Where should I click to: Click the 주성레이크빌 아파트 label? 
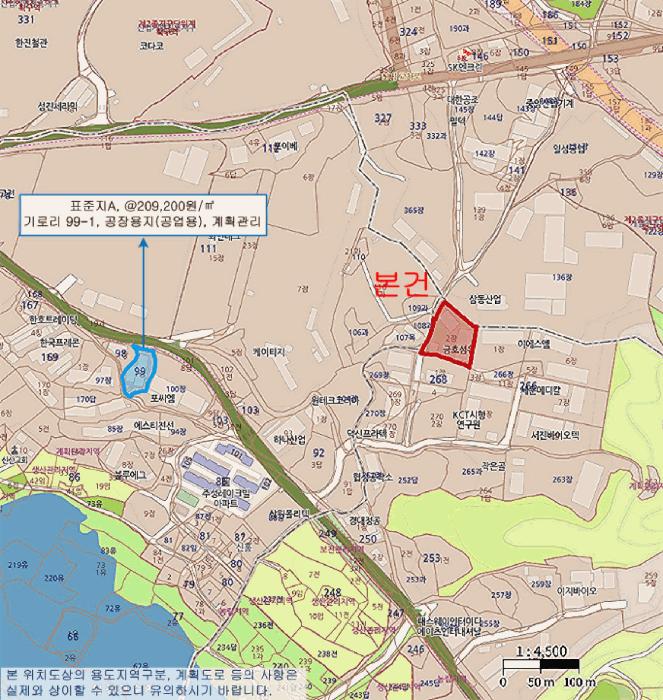click(x=226, y=499)
